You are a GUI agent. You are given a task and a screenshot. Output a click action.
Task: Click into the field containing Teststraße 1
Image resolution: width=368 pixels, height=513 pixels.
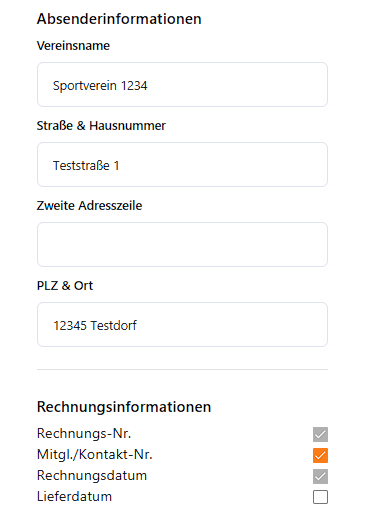point(182,165)
